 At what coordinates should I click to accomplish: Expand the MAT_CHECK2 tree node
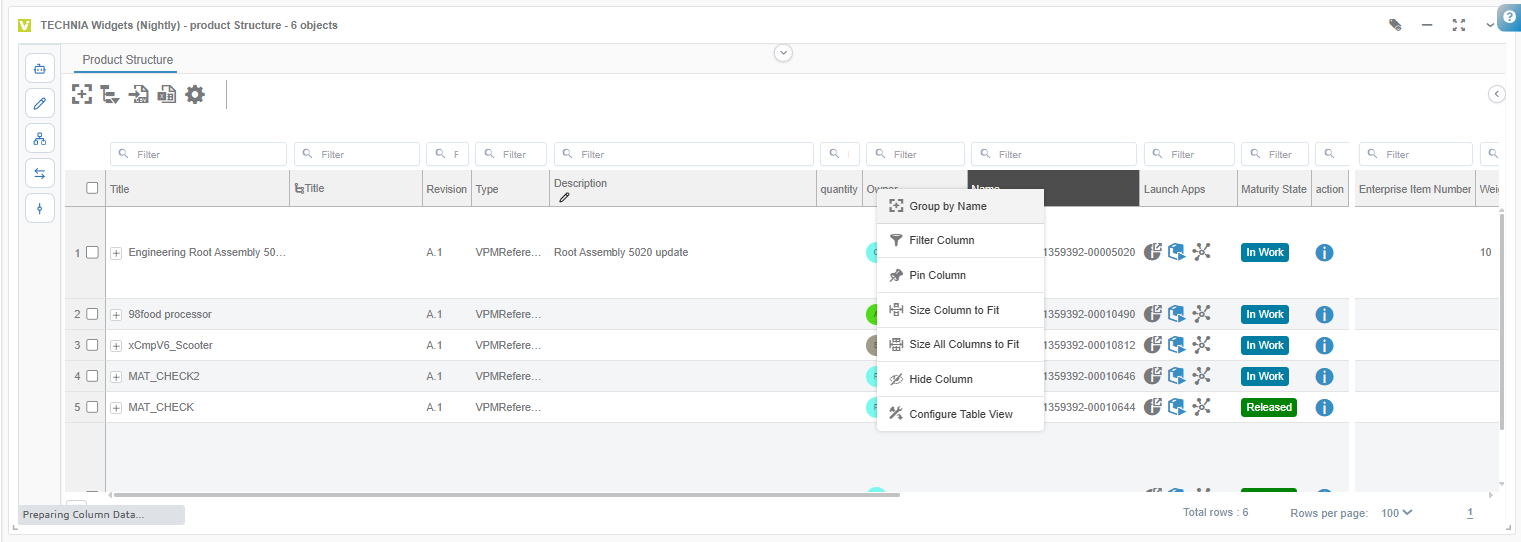coord(116,377)
